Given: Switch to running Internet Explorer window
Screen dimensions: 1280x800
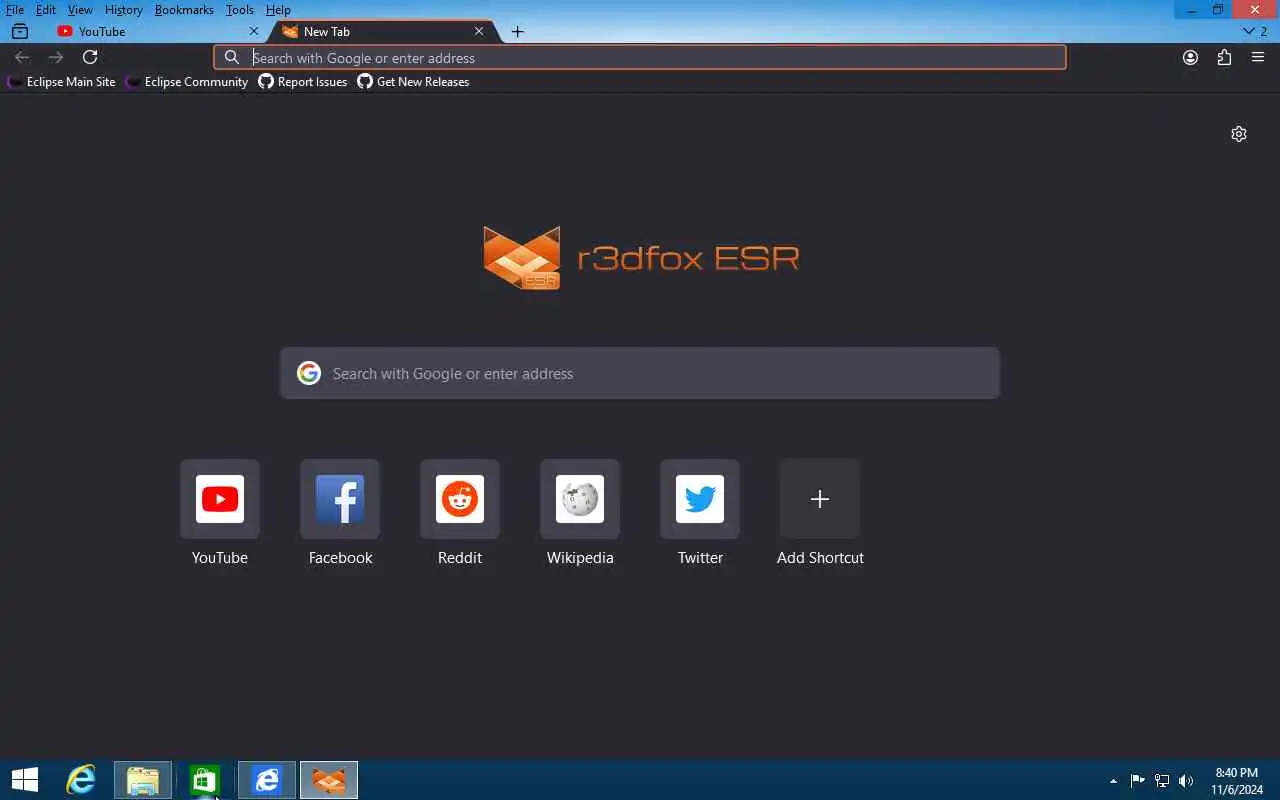Looking at the screenshot, I should click(267, 780).
